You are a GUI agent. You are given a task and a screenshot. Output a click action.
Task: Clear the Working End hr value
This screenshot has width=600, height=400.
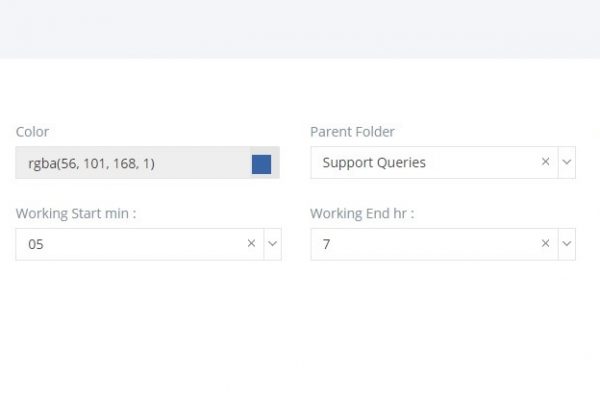coord(546,243)
